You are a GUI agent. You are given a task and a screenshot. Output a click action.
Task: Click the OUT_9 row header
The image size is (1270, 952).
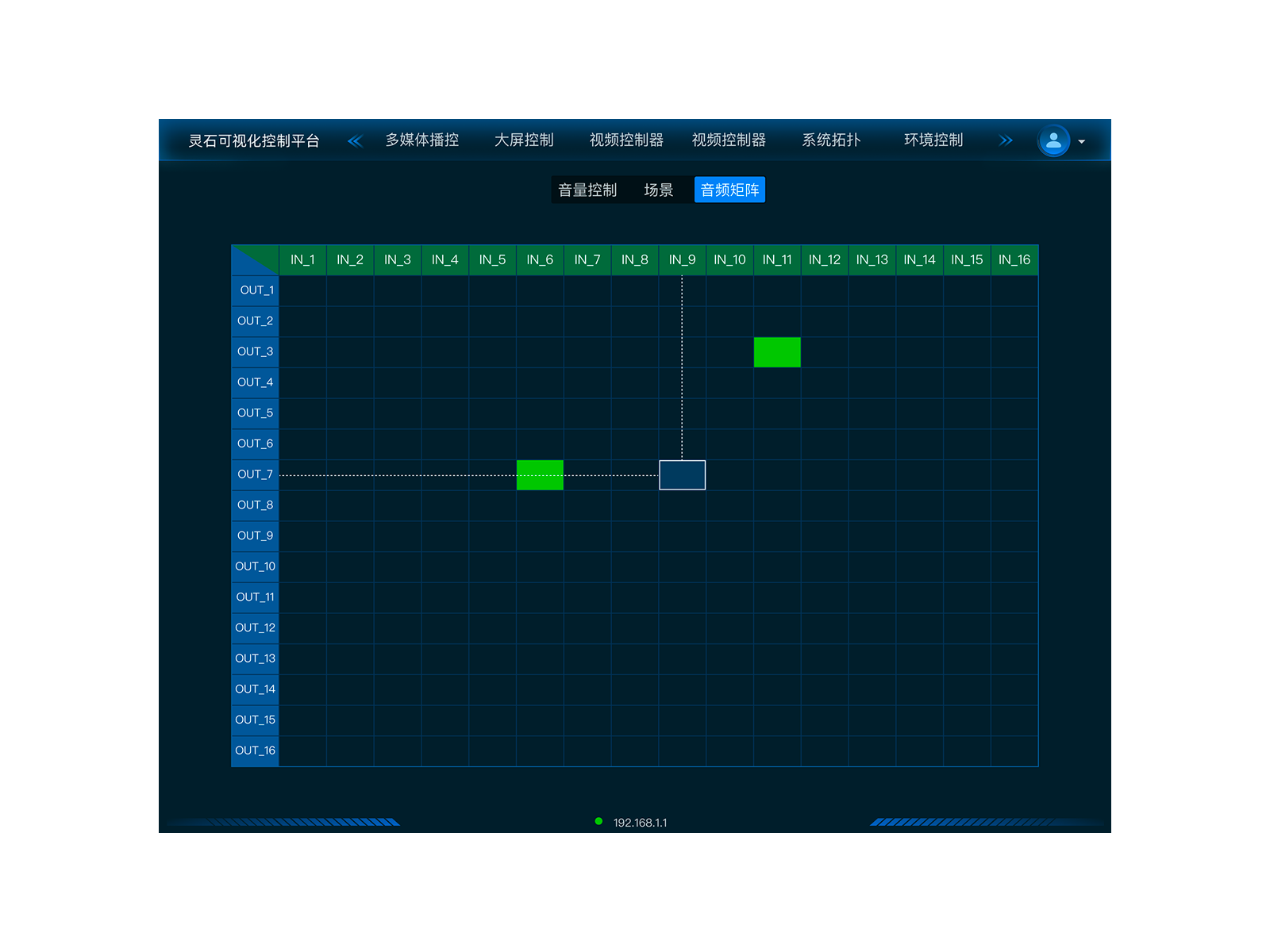(256, 536)
